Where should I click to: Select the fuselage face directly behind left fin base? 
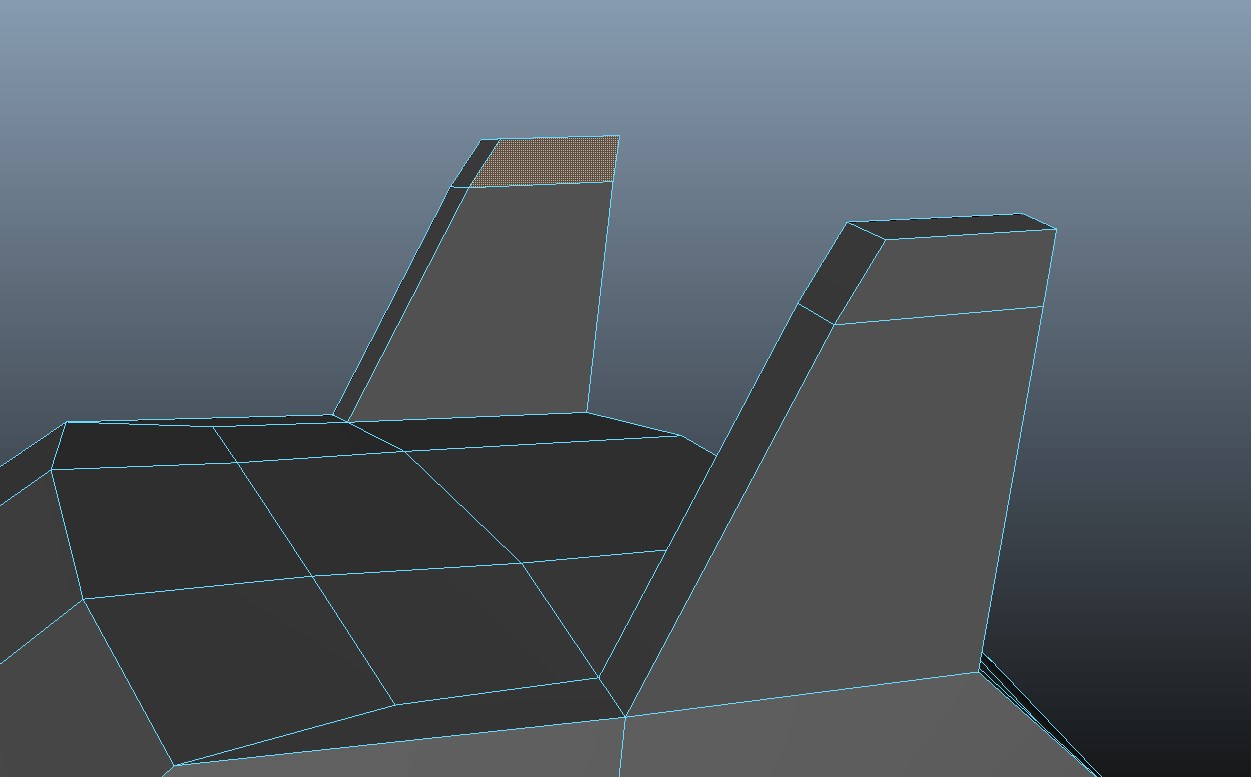point(520,432)
